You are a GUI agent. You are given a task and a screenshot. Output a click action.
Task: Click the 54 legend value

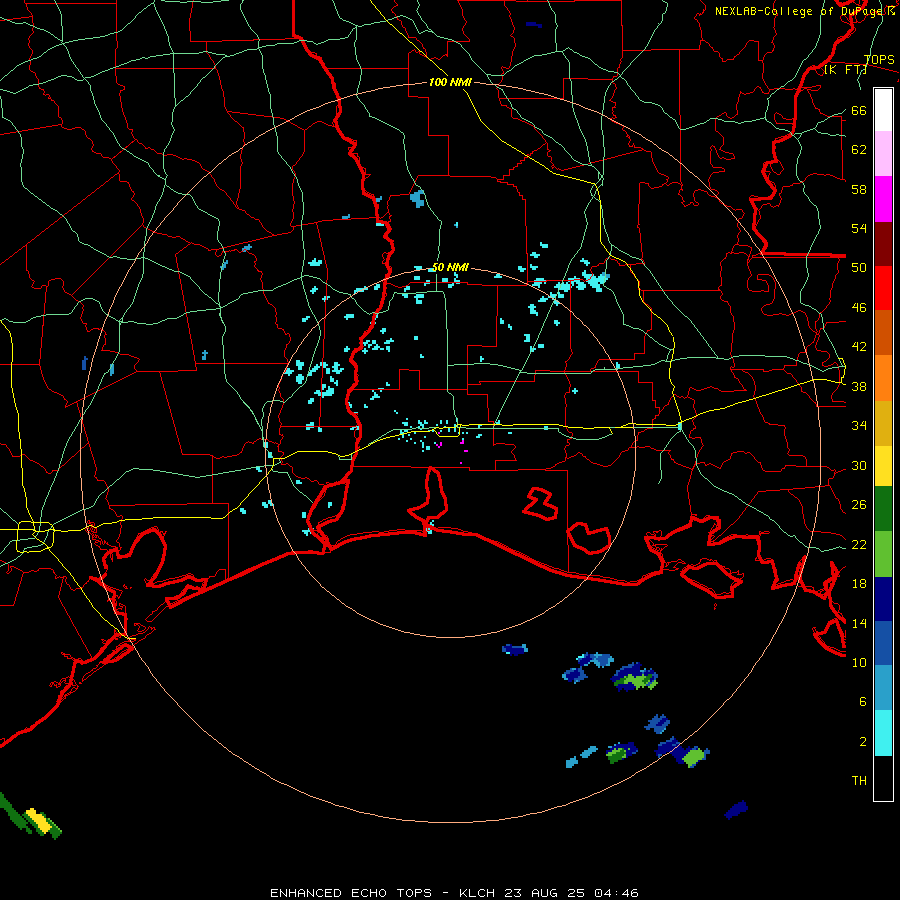(859, 228)
